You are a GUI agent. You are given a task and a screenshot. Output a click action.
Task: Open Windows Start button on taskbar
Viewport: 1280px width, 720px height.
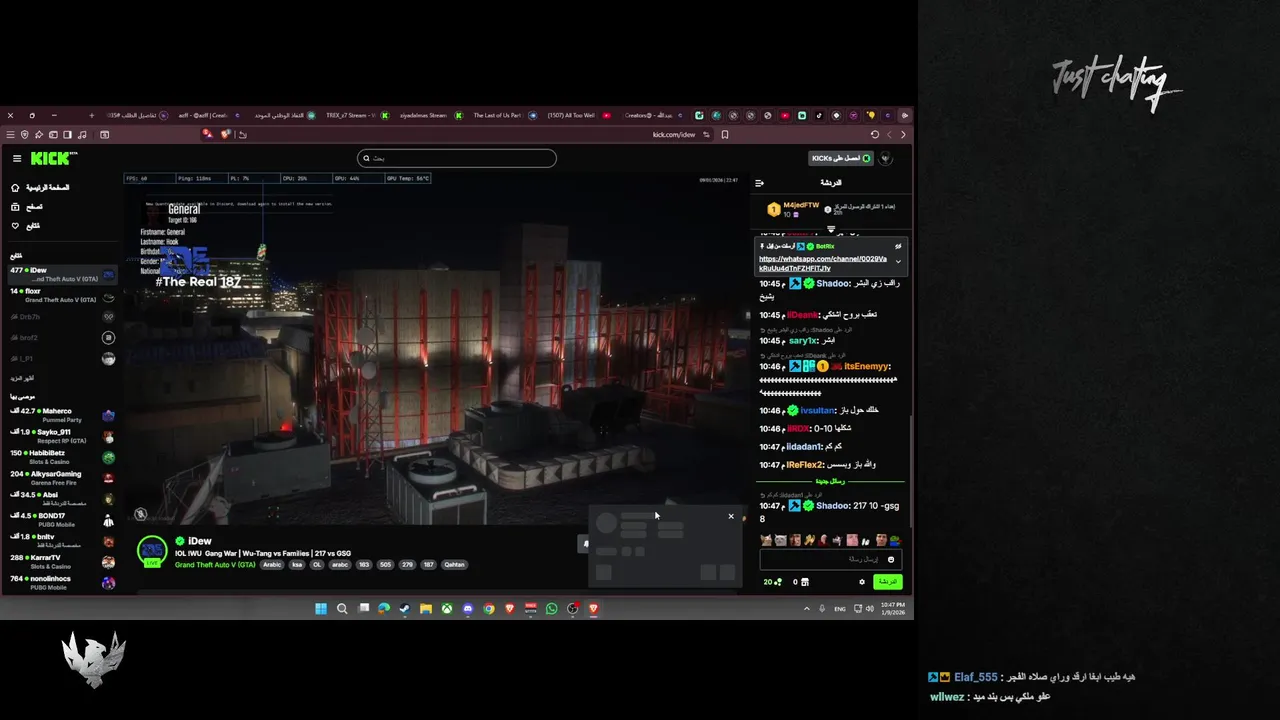point(320,608)
